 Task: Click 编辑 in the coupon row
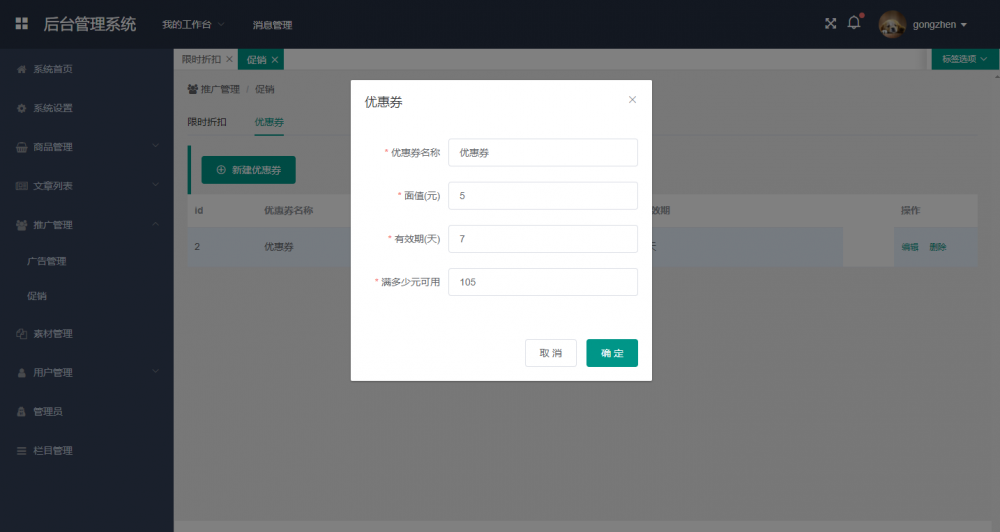(910, 247)
